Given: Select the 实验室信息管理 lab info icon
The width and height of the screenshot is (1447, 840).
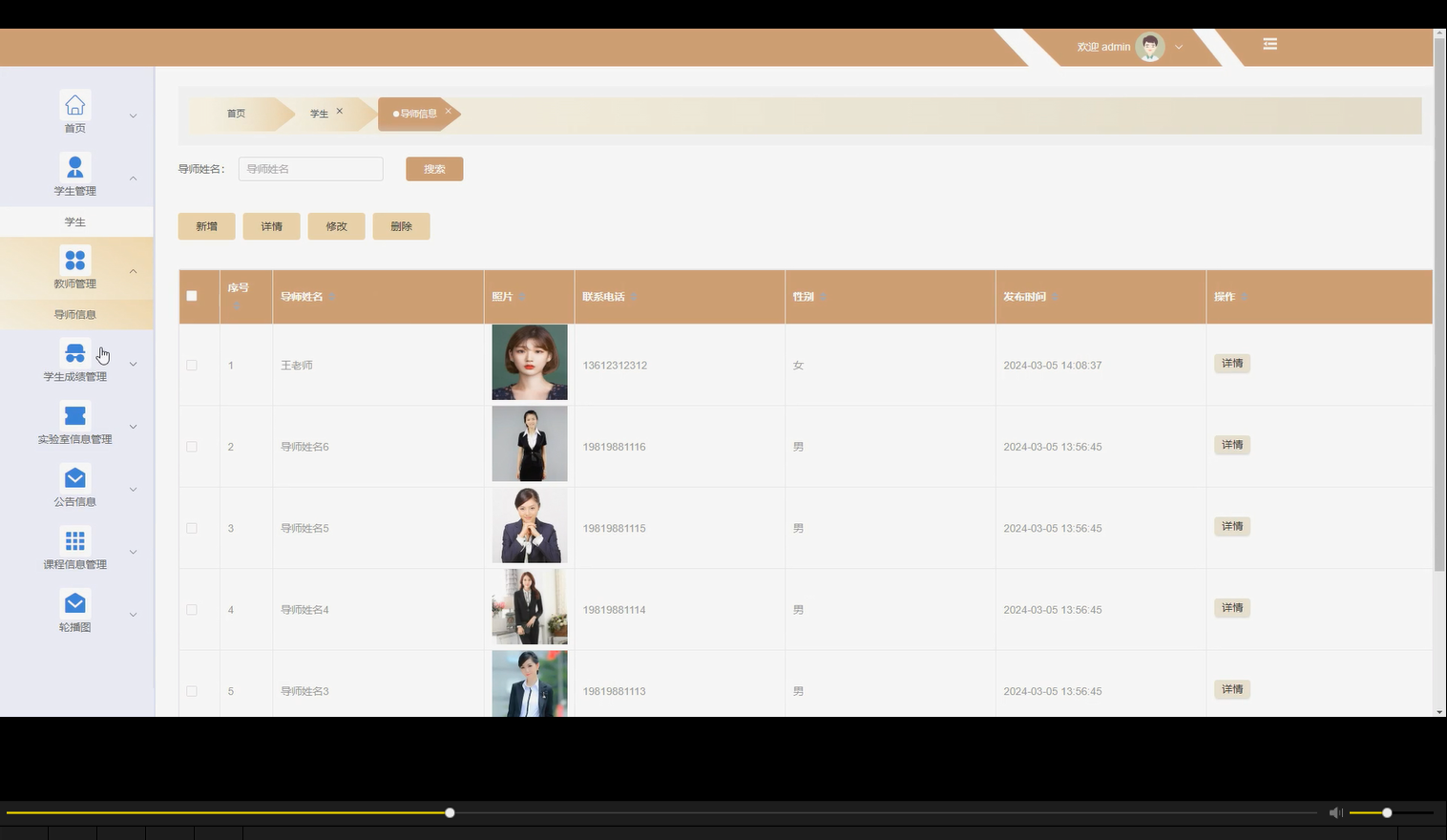Looking at the screenshot, I should click(74, 414).
